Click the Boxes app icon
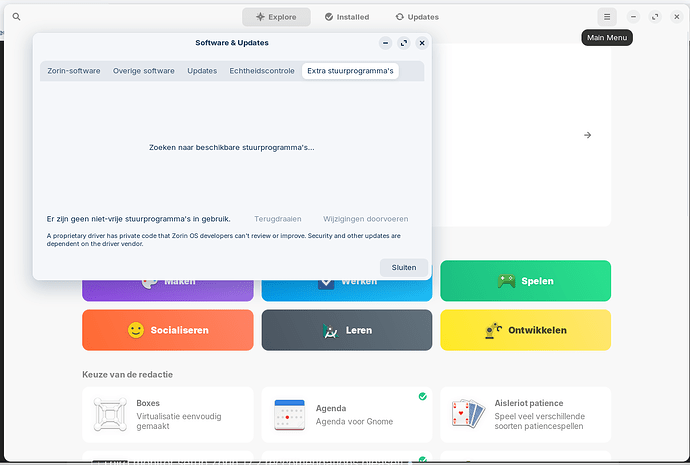 coord(110,414)
